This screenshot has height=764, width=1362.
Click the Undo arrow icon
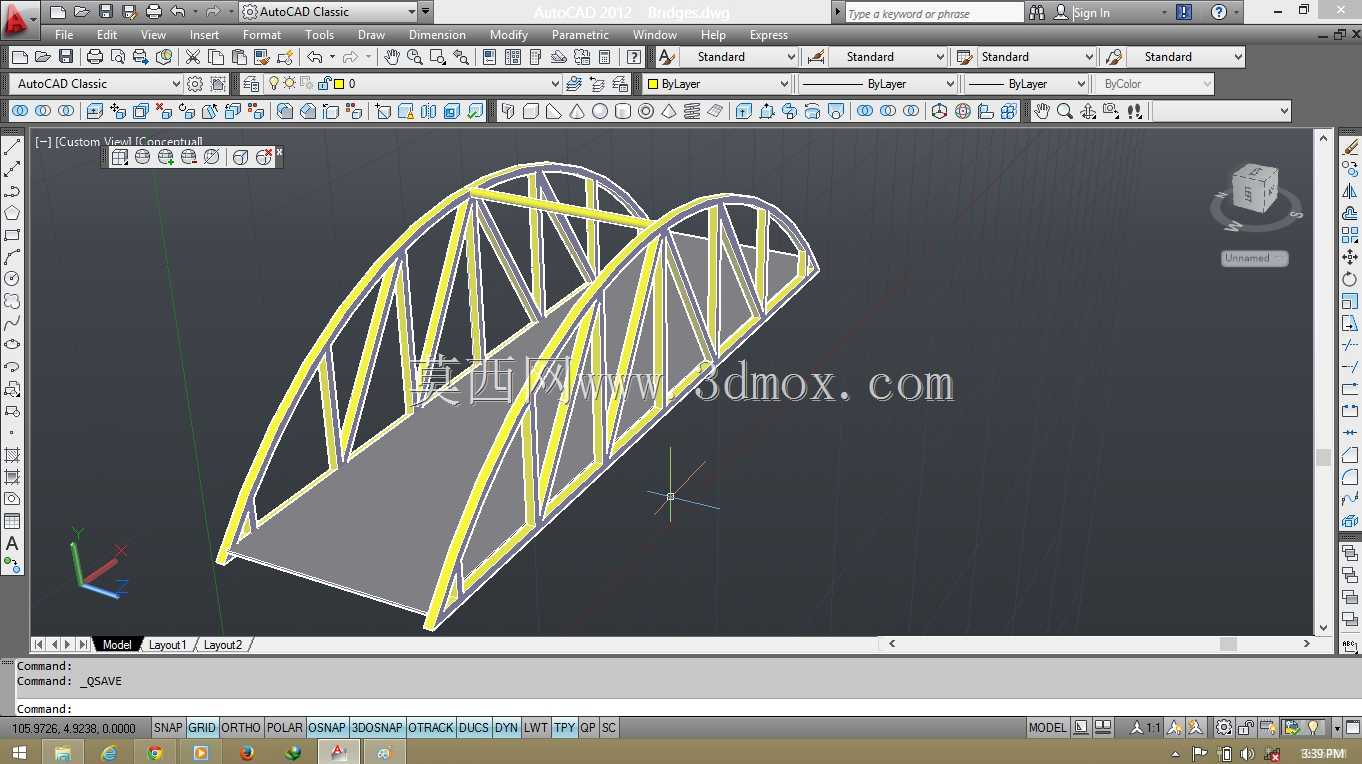(x=315, y=57)
